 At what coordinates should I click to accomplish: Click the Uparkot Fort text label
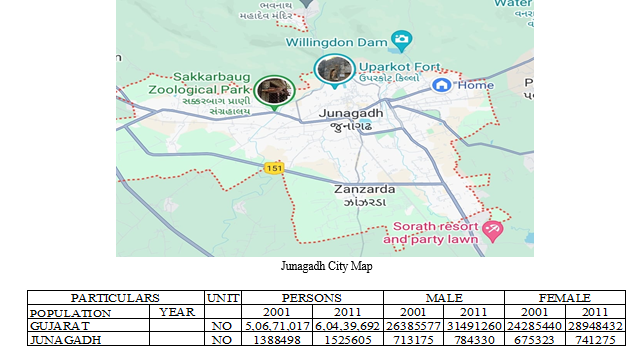(399, 67)
